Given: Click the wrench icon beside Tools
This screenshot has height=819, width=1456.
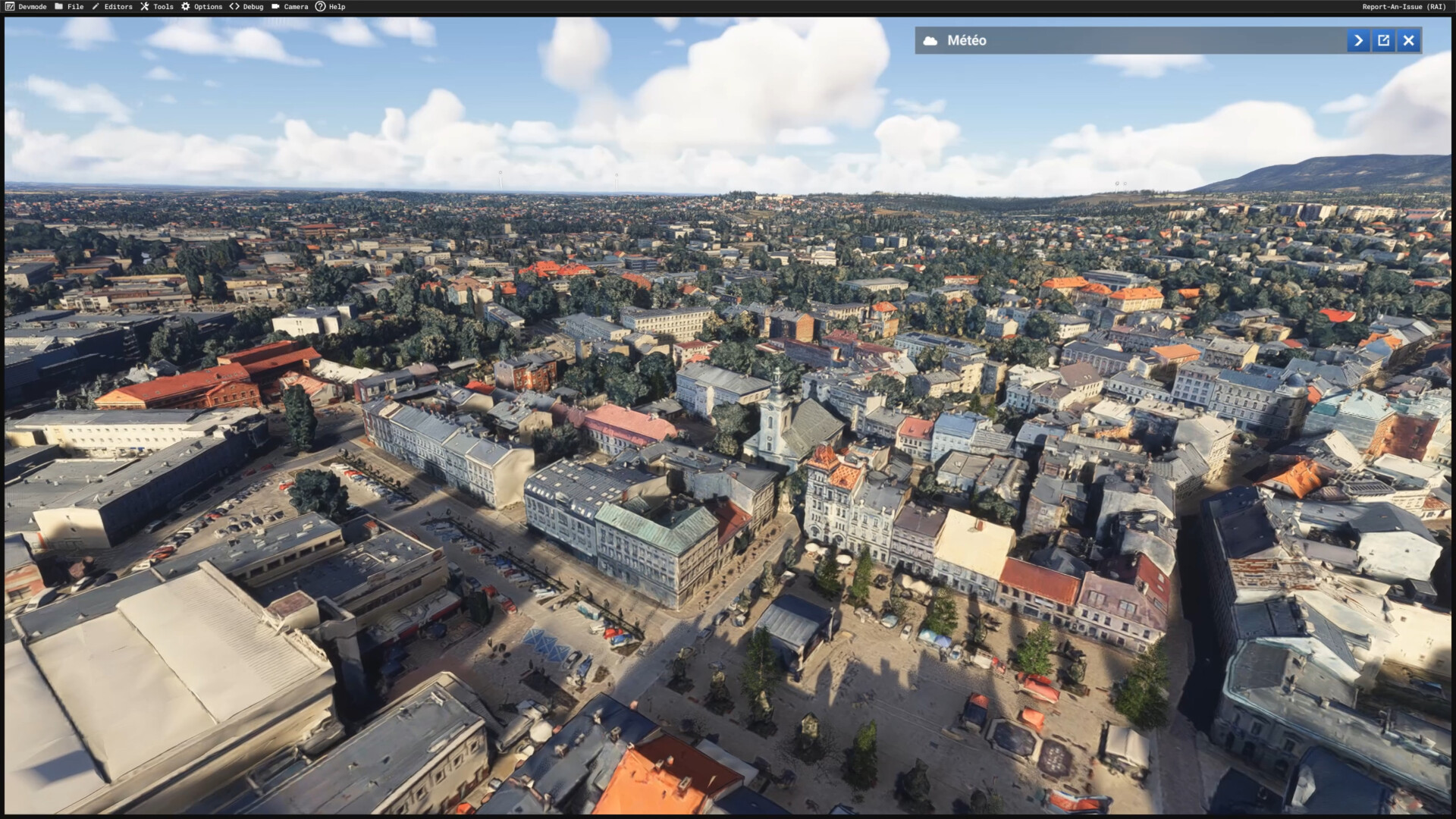Looking at the screenshot, I should pos(144,7).
